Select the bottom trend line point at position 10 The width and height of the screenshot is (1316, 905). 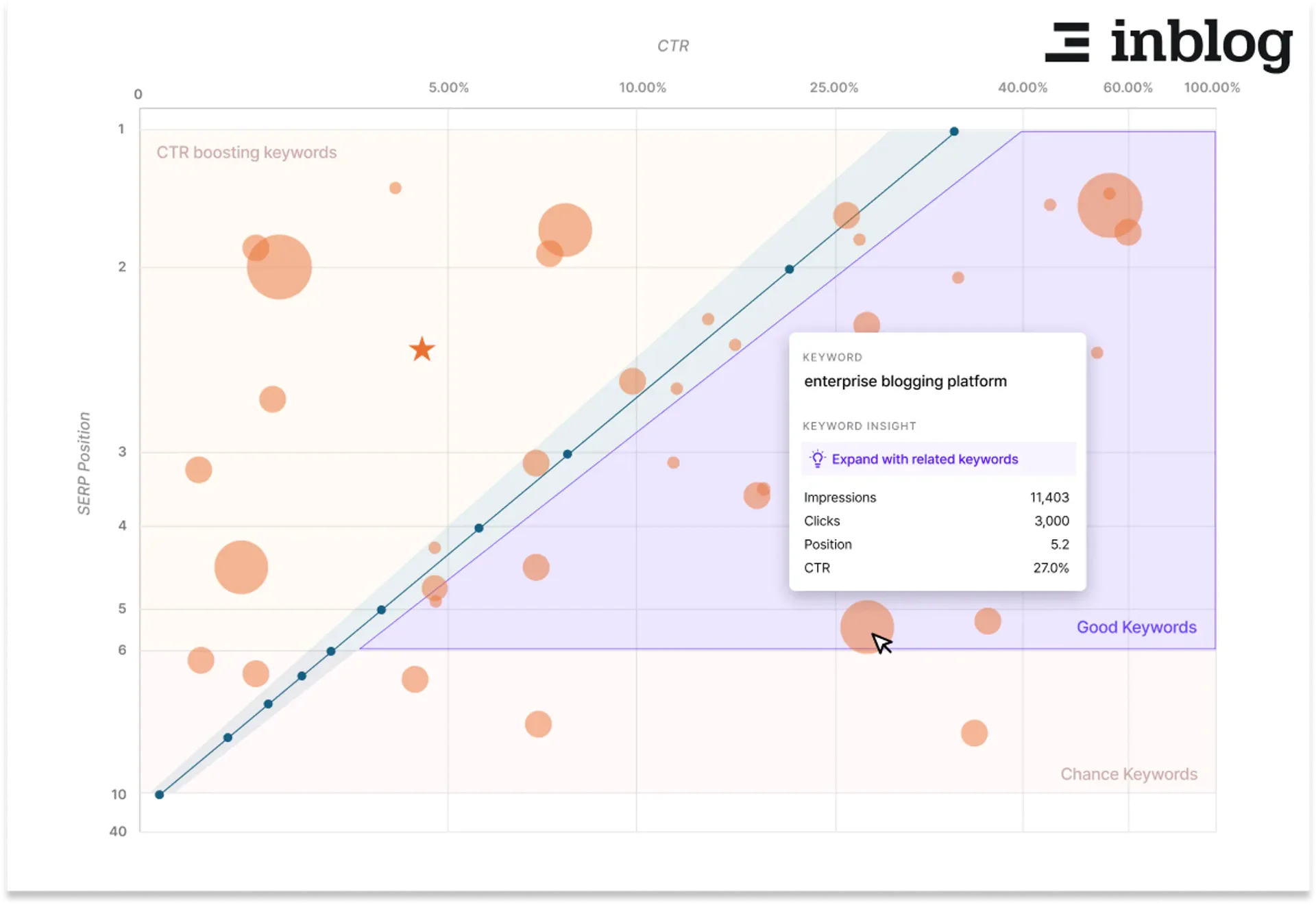(x=158, y=794)
